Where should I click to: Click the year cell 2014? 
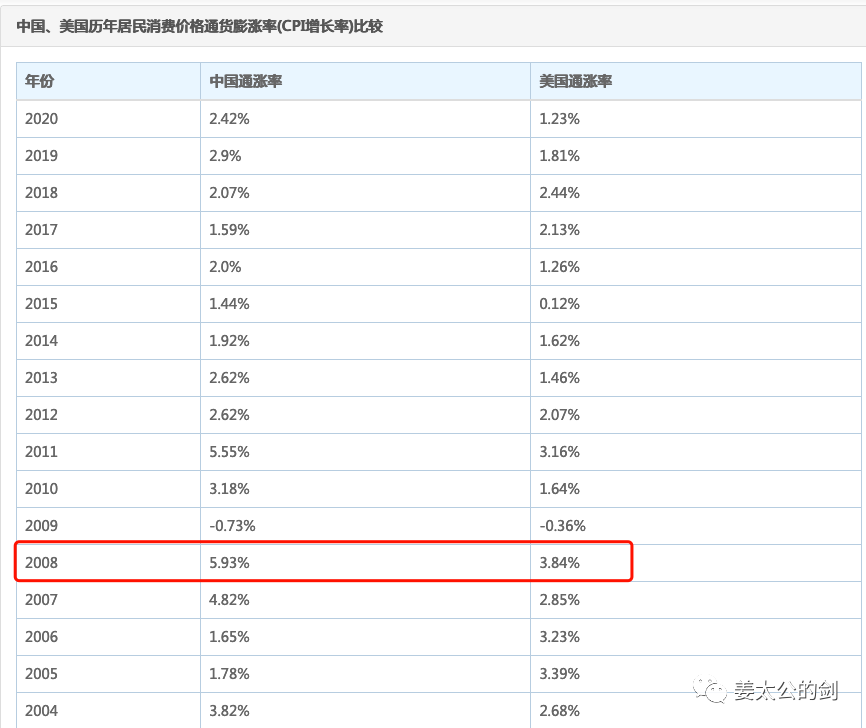point(41,341)
